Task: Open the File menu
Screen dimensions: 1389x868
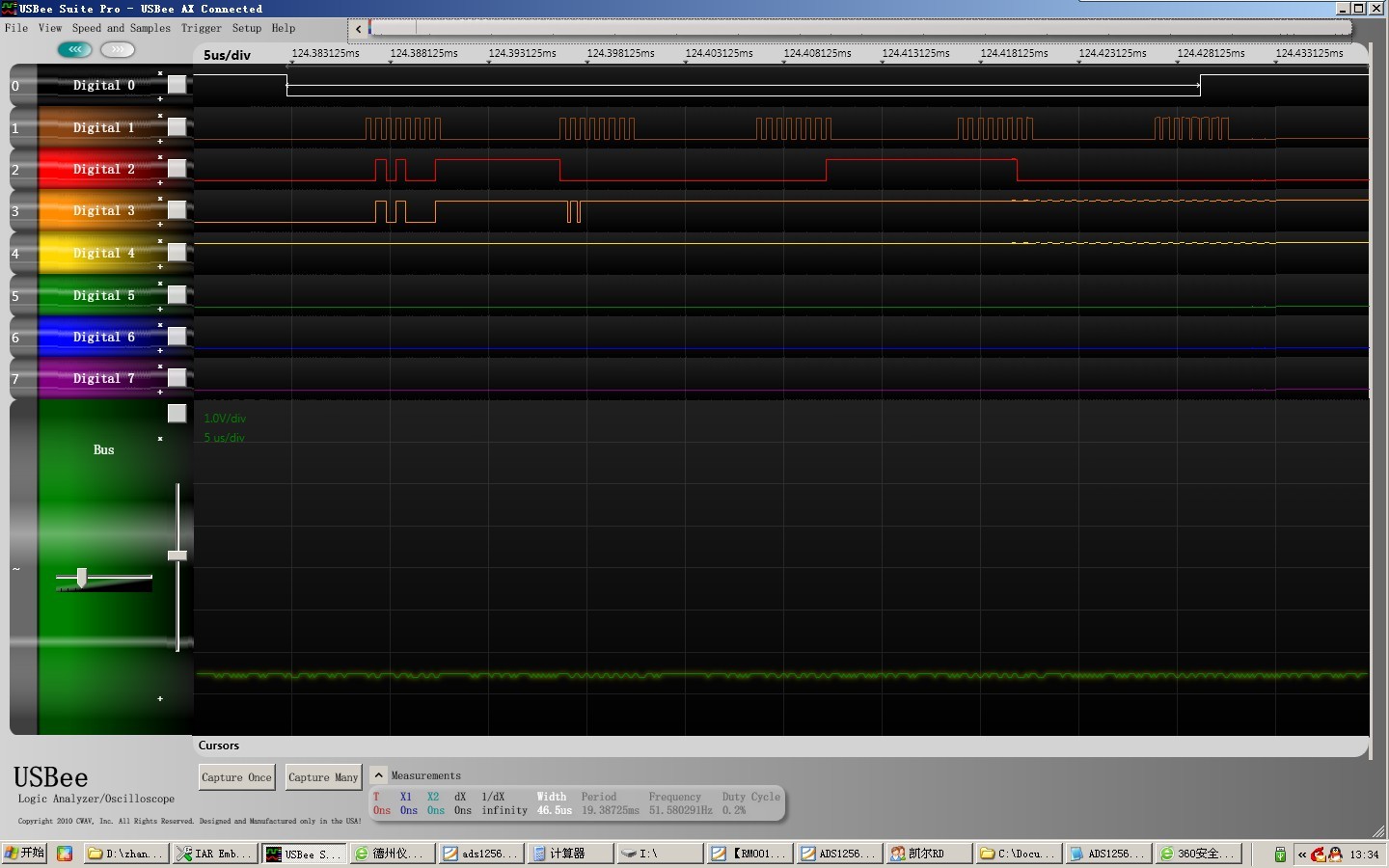Action: point(16,28)
